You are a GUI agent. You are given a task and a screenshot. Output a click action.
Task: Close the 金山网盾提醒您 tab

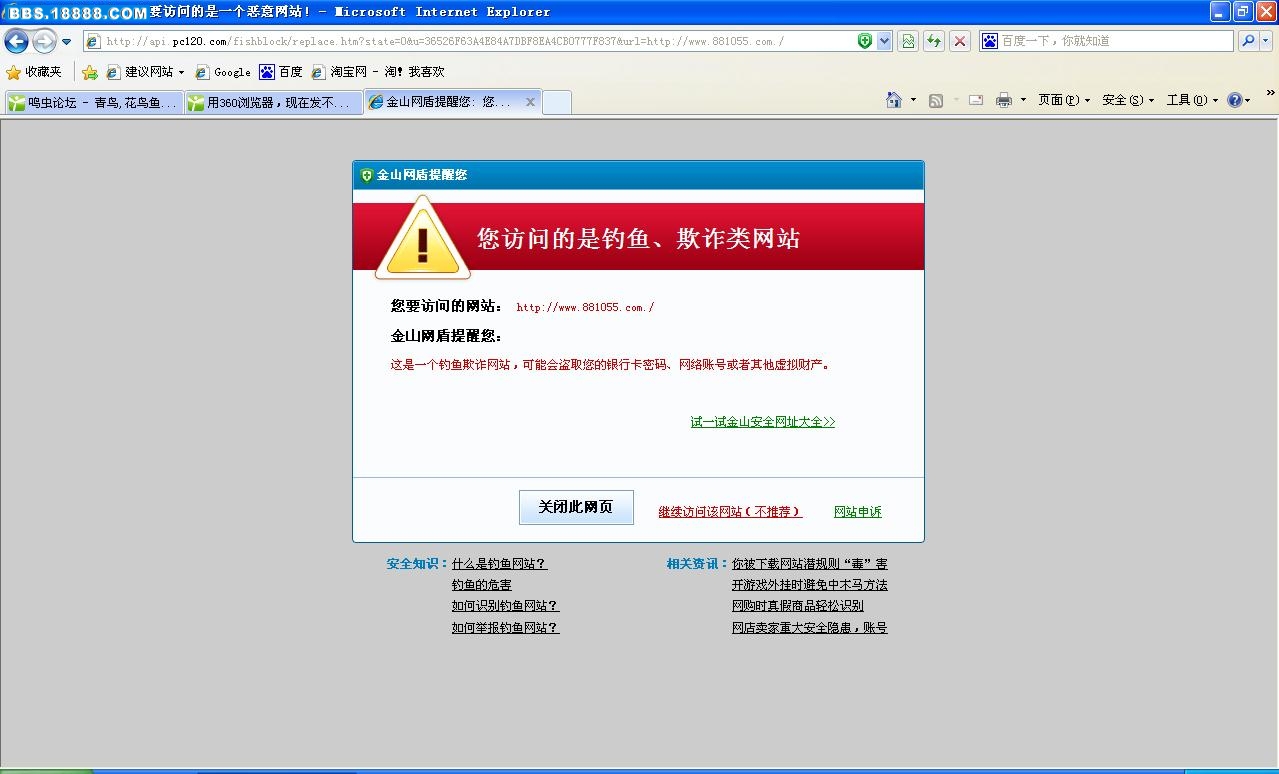tap(530, 102)
